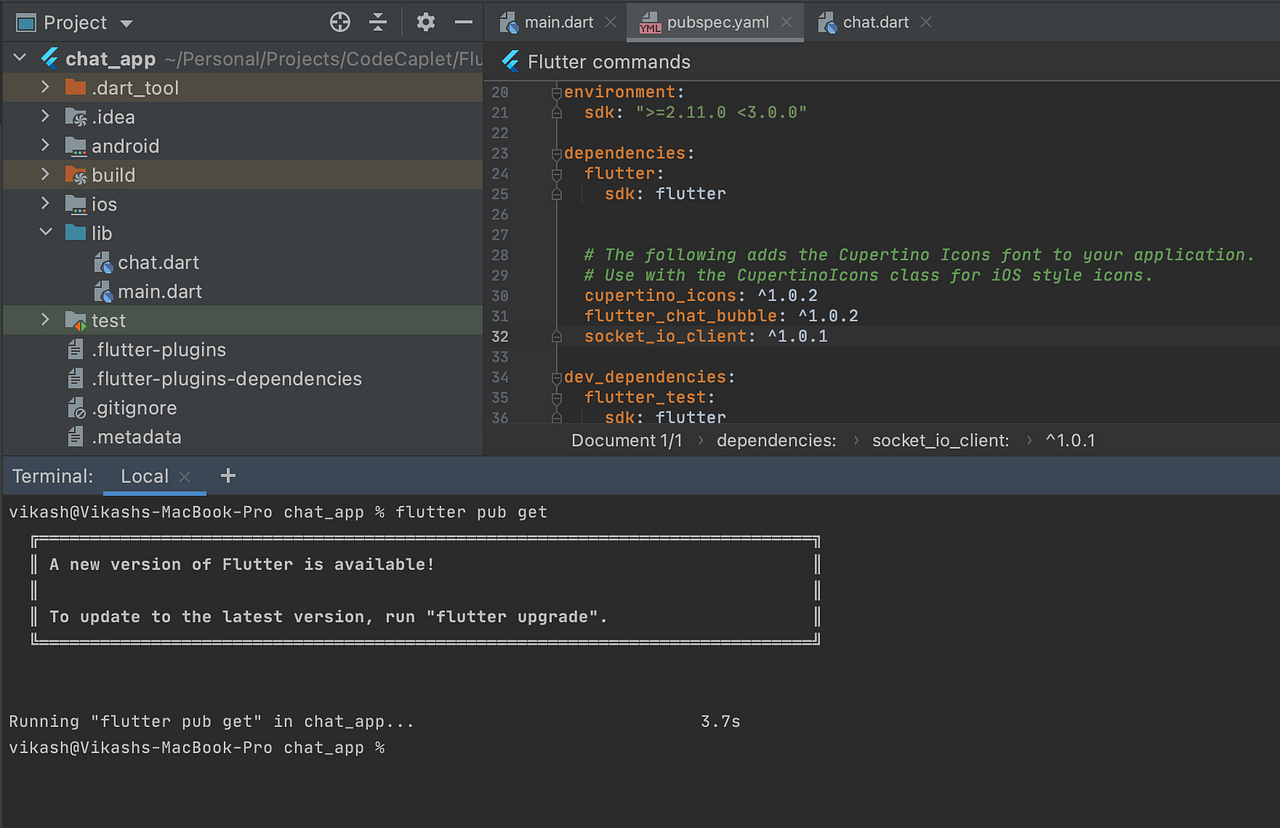Collapse the lib folder
1280x828 pixels.
tap(45, 232)
